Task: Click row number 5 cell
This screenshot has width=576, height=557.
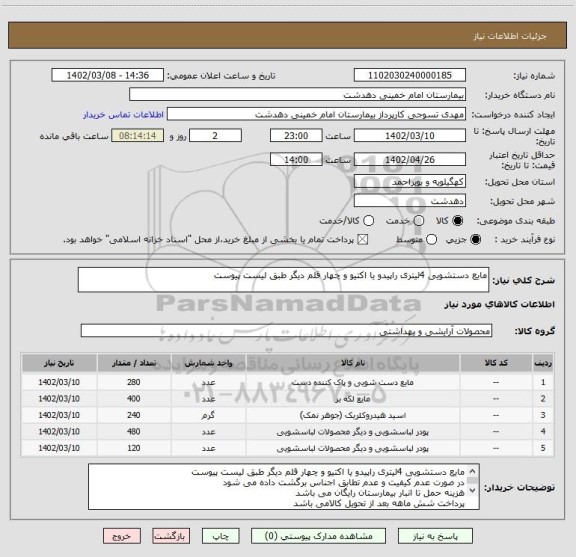Action: coord(543,448)
